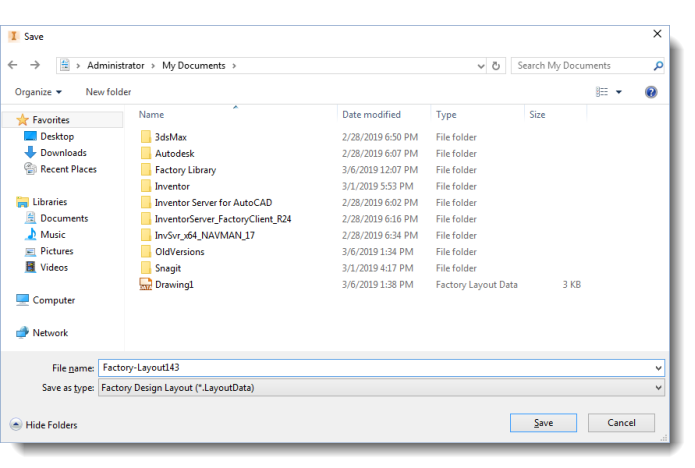Click the "3/6/2019 1:38 PM" date
695x468 pixels.
(x=378, y=285)
